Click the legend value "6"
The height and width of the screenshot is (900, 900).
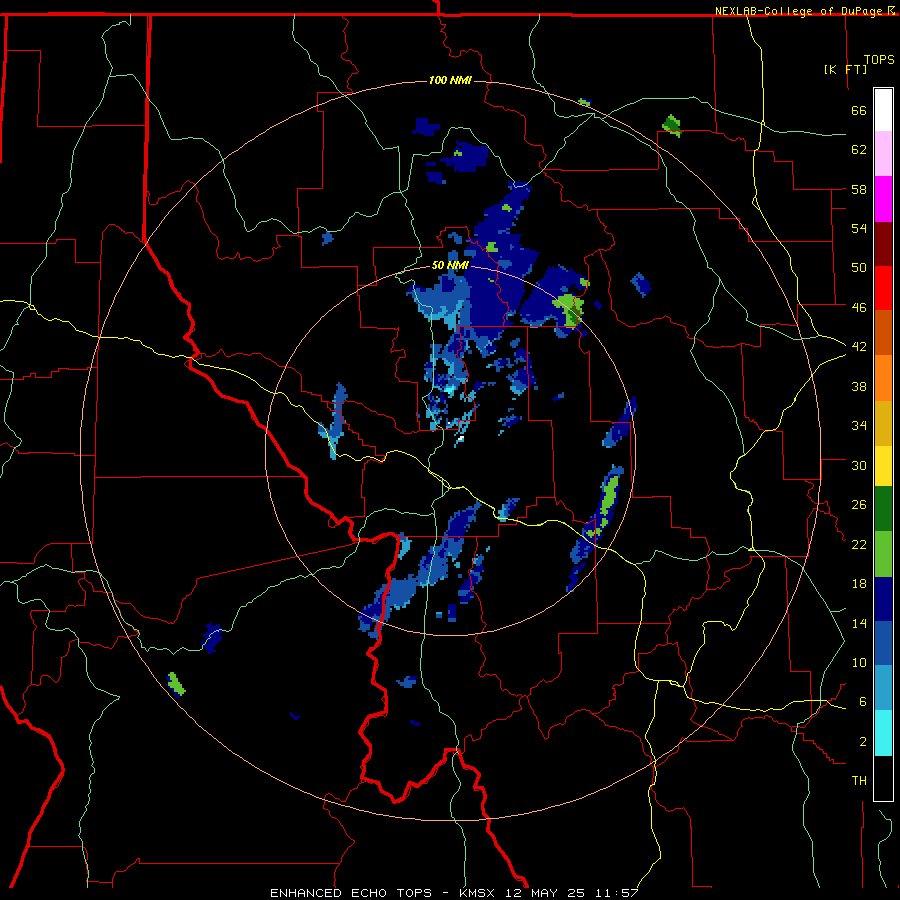coord(863,702)
